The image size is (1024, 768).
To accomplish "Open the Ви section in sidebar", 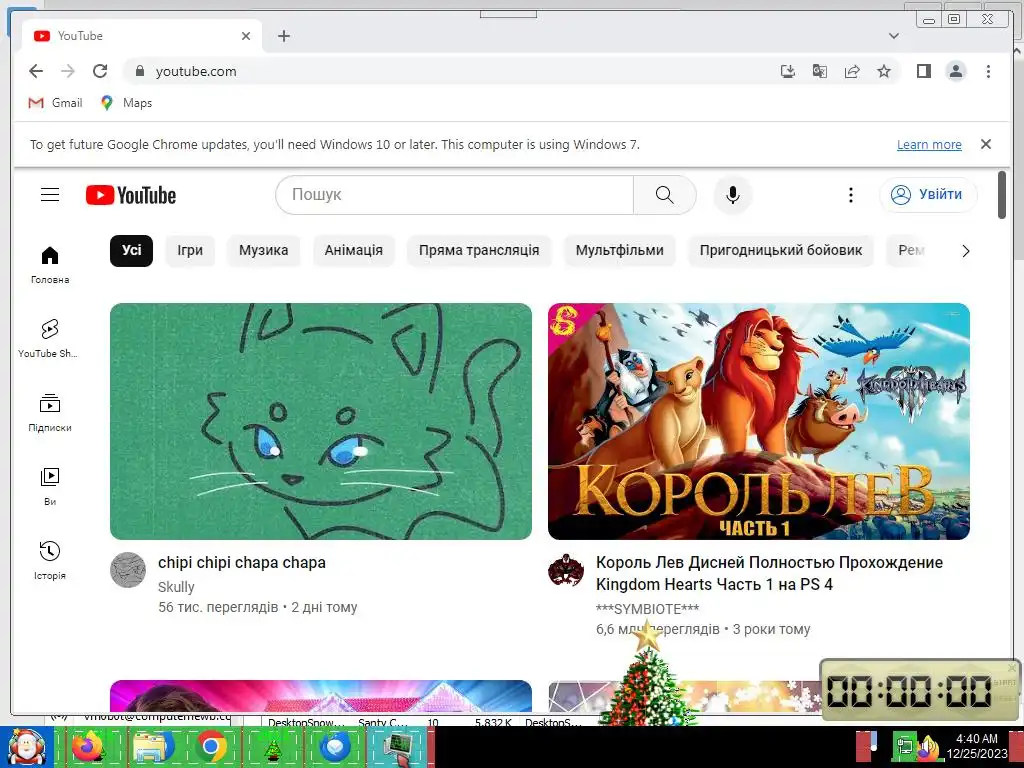I will coord(50,487).
